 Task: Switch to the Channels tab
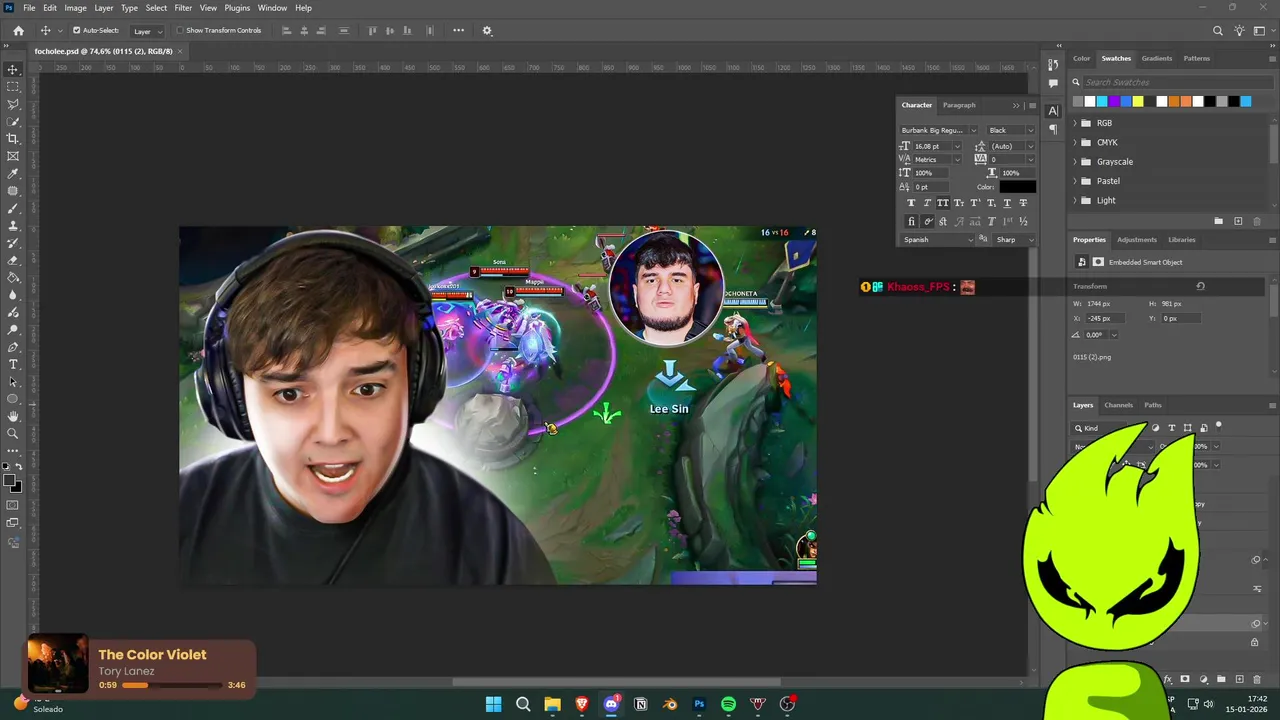pos(1118,405)
